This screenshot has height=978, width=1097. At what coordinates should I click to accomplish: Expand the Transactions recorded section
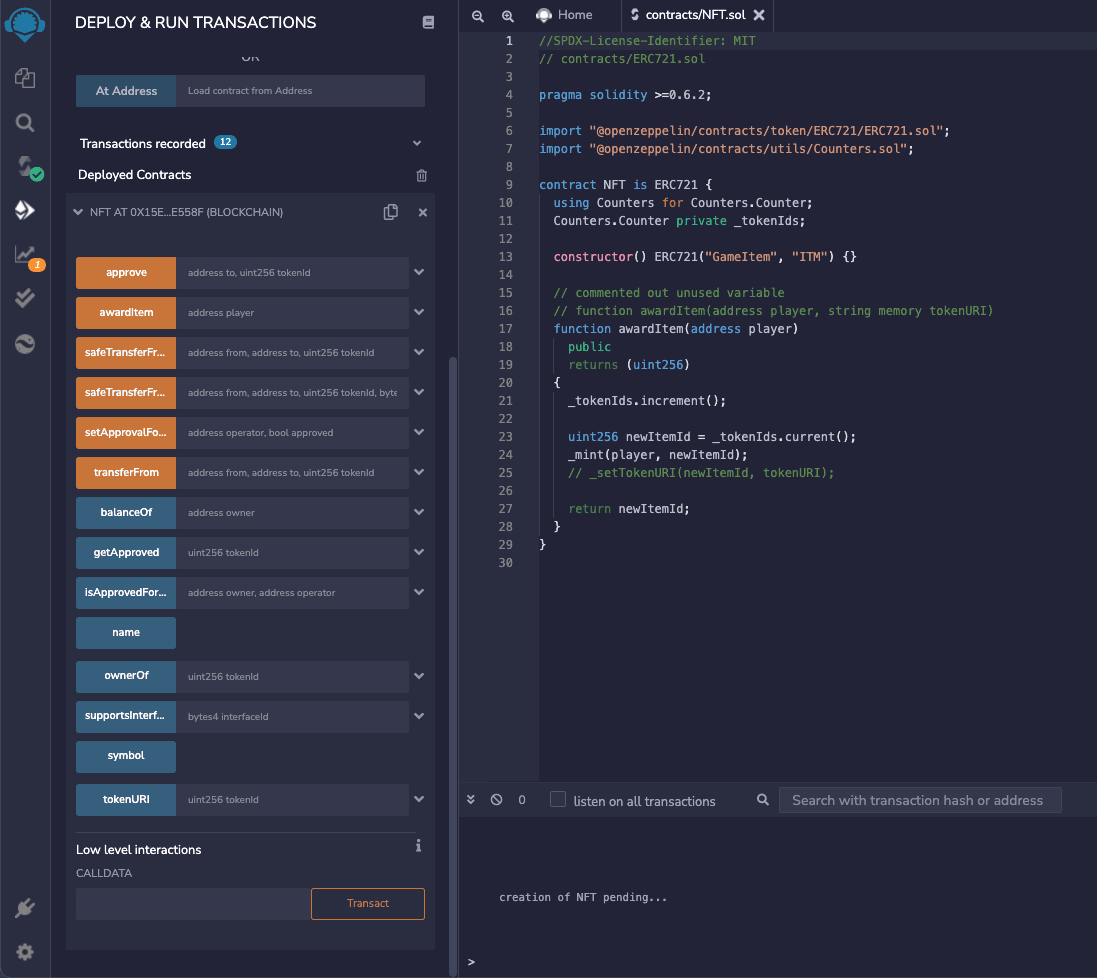(417, 144)
